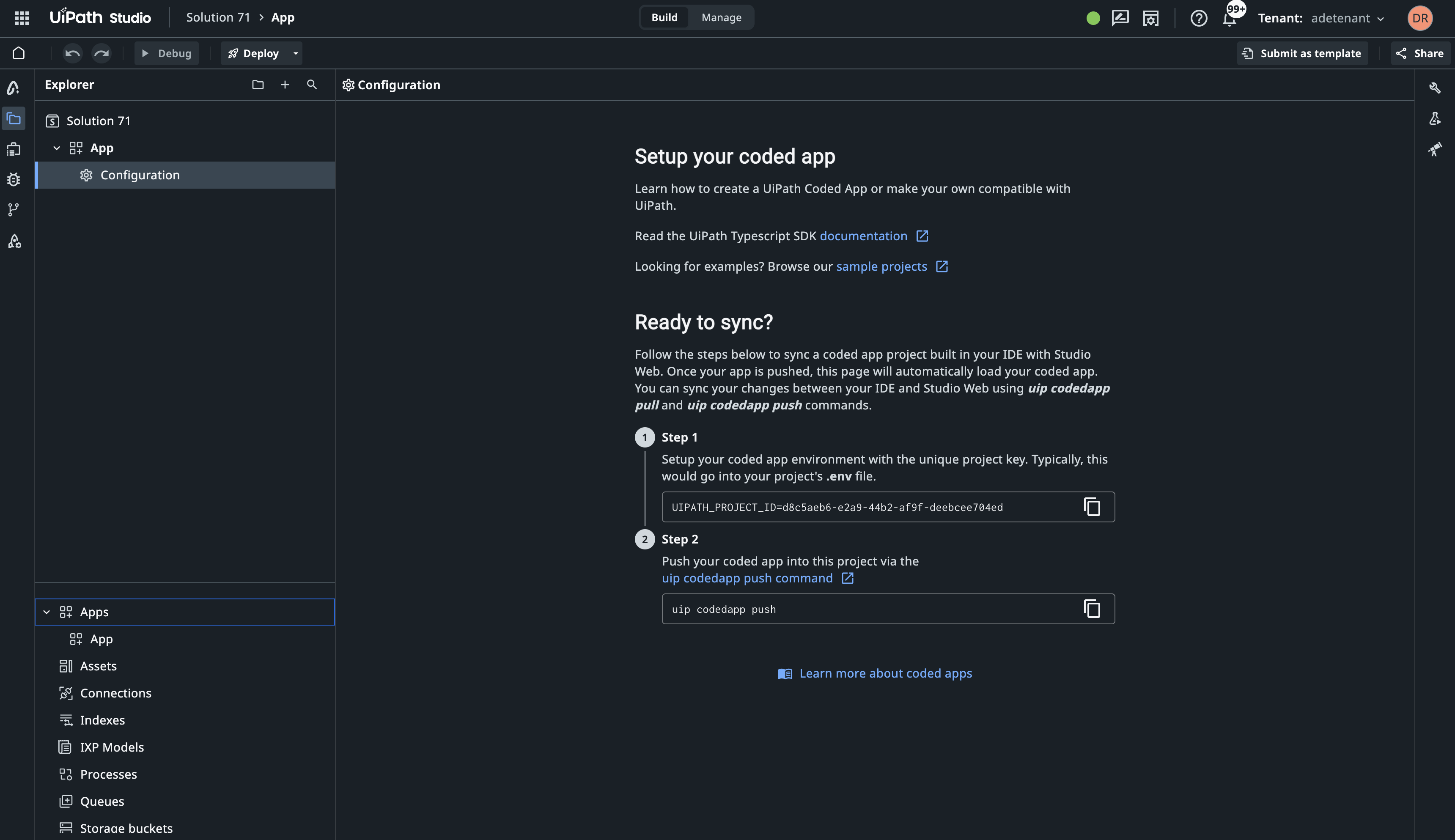The width and height of the screenshot is (1455, 840).
Task: Open the telescope icon in right sidebar
Action: [x=1435, y=149]
